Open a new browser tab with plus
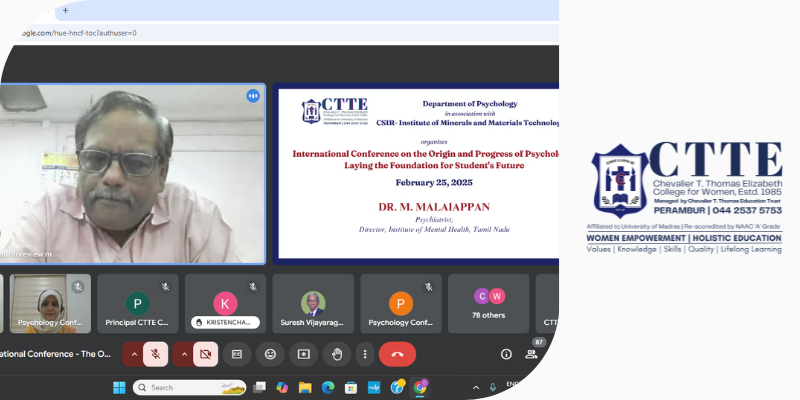Image resolution: width=800 pixels, height=400 pixels. click(x=65, y=10)
